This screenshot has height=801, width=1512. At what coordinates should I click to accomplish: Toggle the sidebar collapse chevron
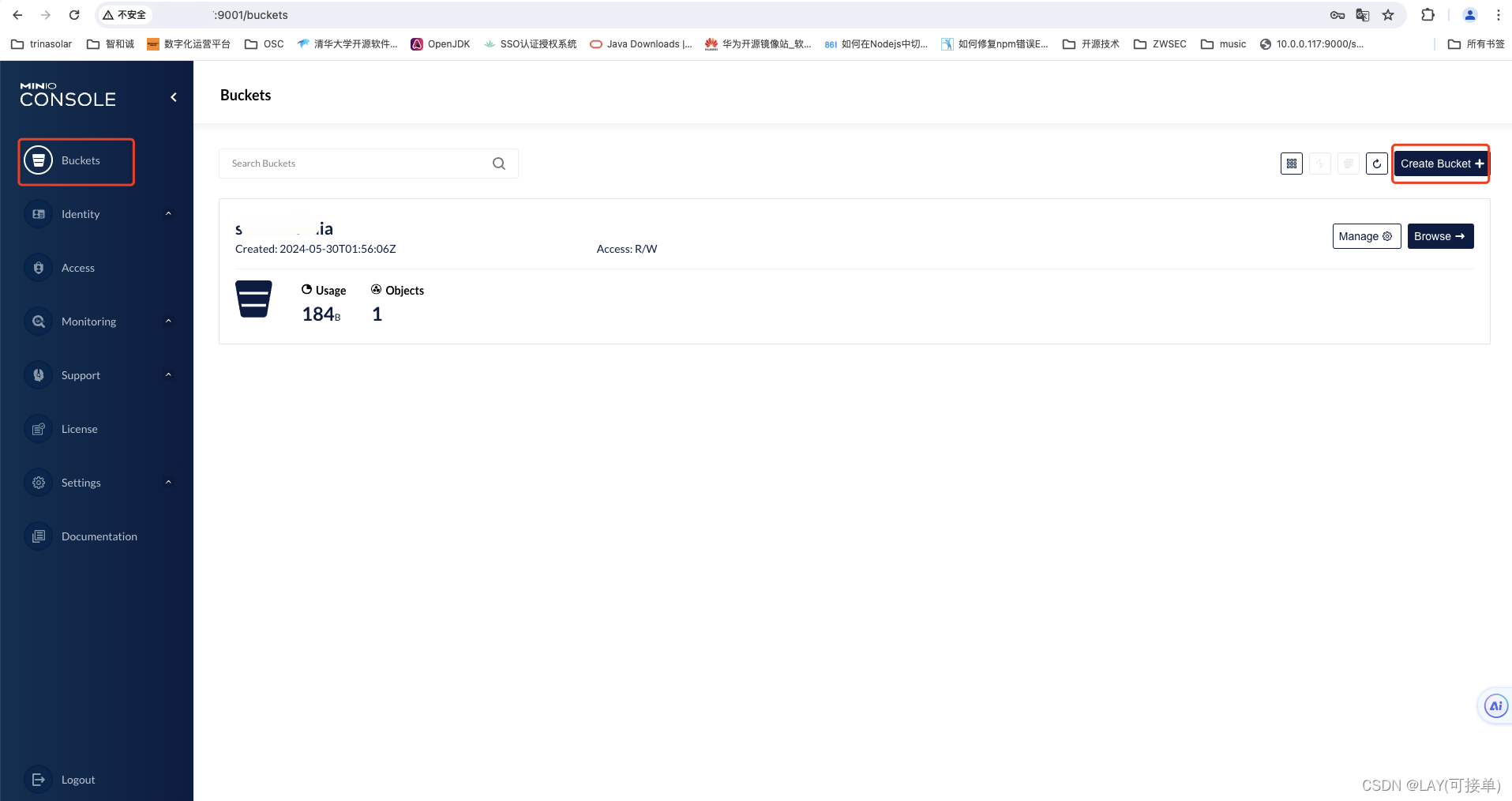[173, 96]
